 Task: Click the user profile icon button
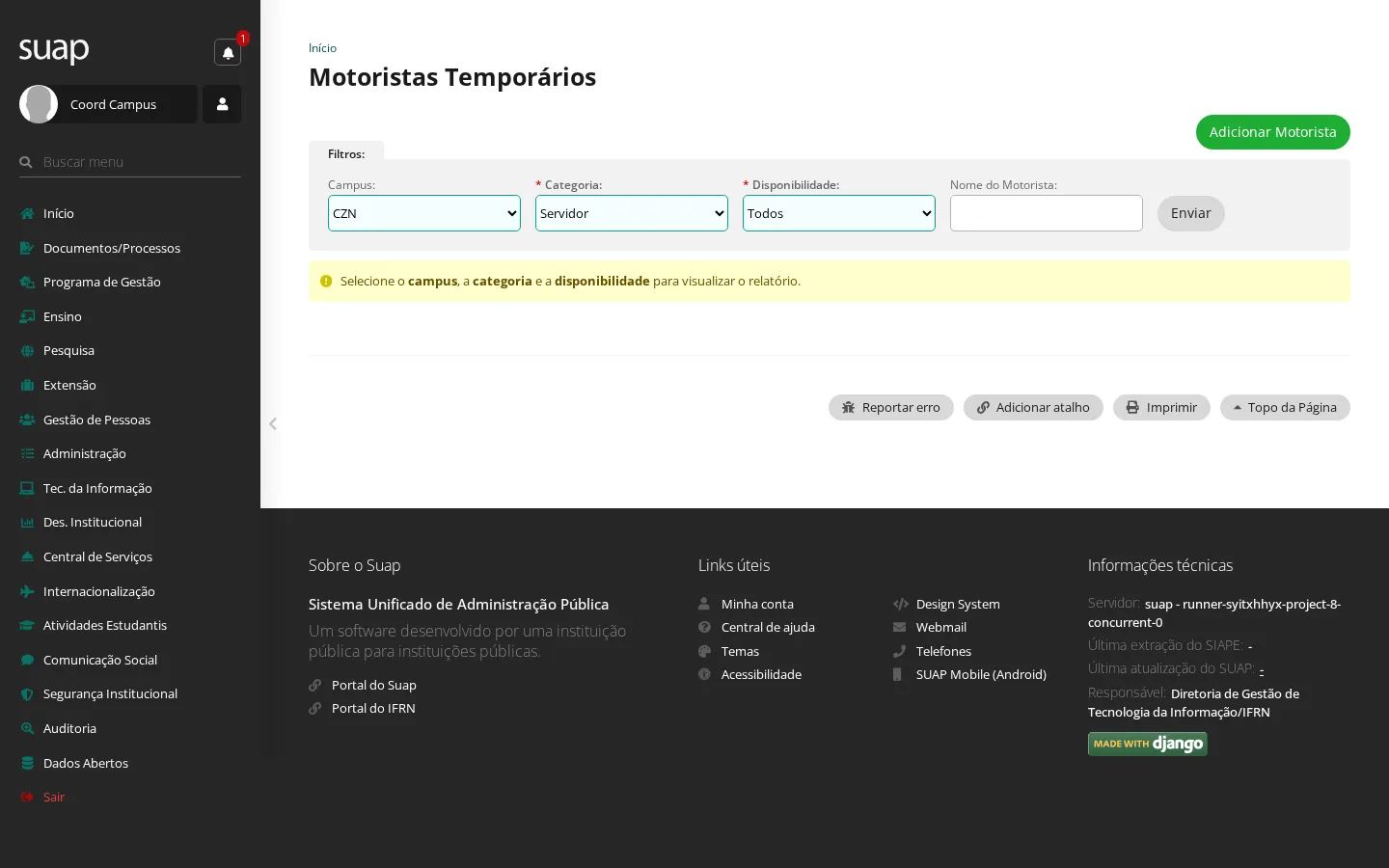coord(222,104)
